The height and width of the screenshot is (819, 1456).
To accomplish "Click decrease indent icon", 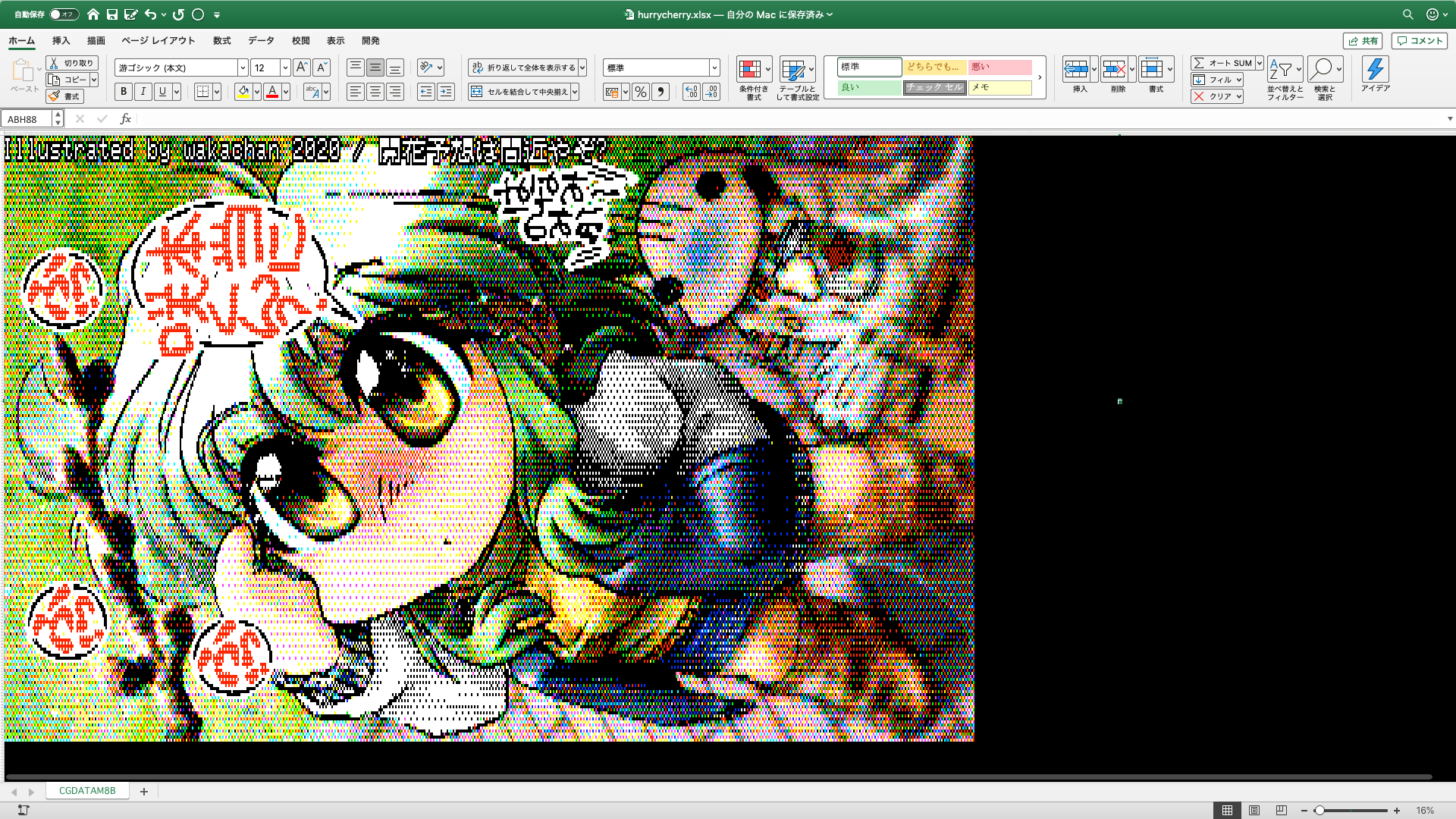I will pyautogui.click(x=426, y=92).
